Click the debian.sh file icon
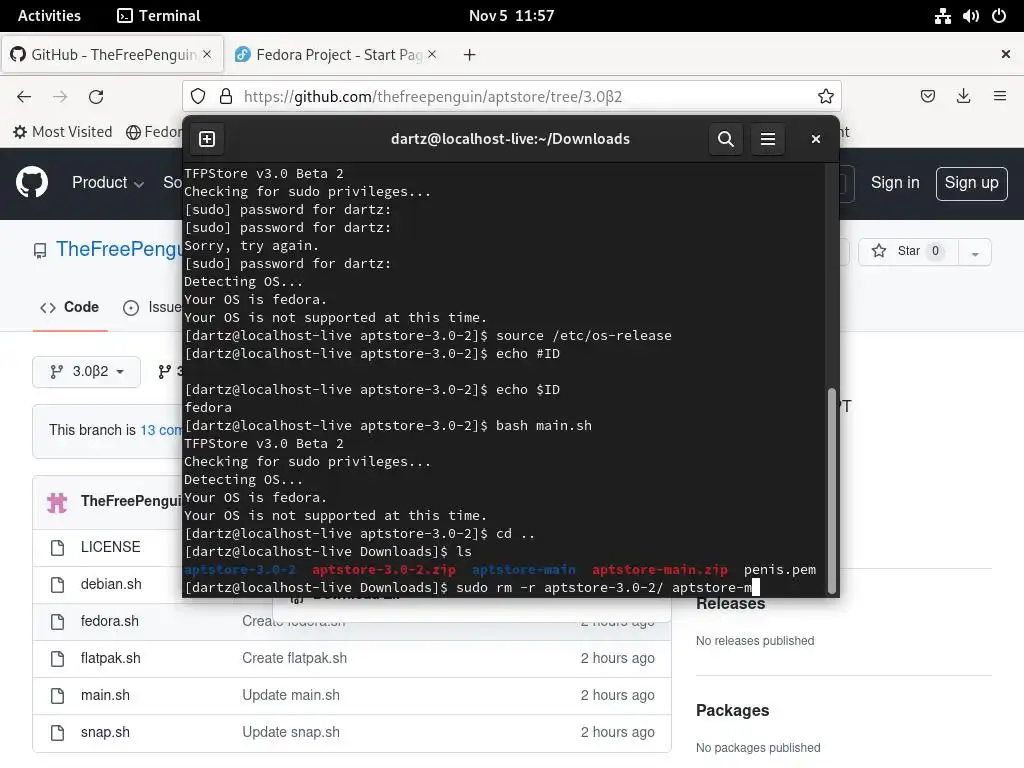 (x=57, y=584)
